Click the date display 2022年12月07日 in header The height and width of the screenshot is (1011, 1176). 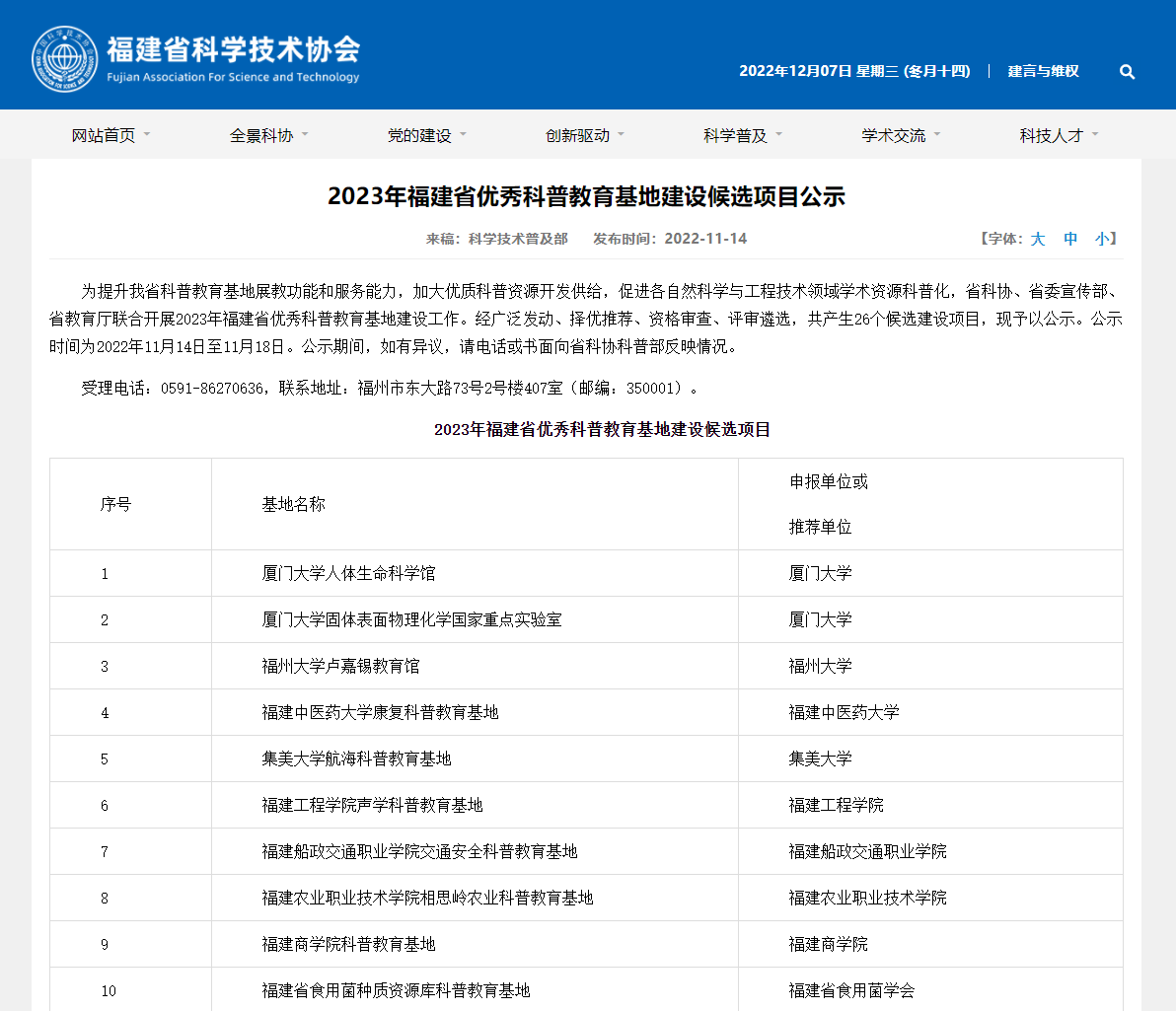794,71
